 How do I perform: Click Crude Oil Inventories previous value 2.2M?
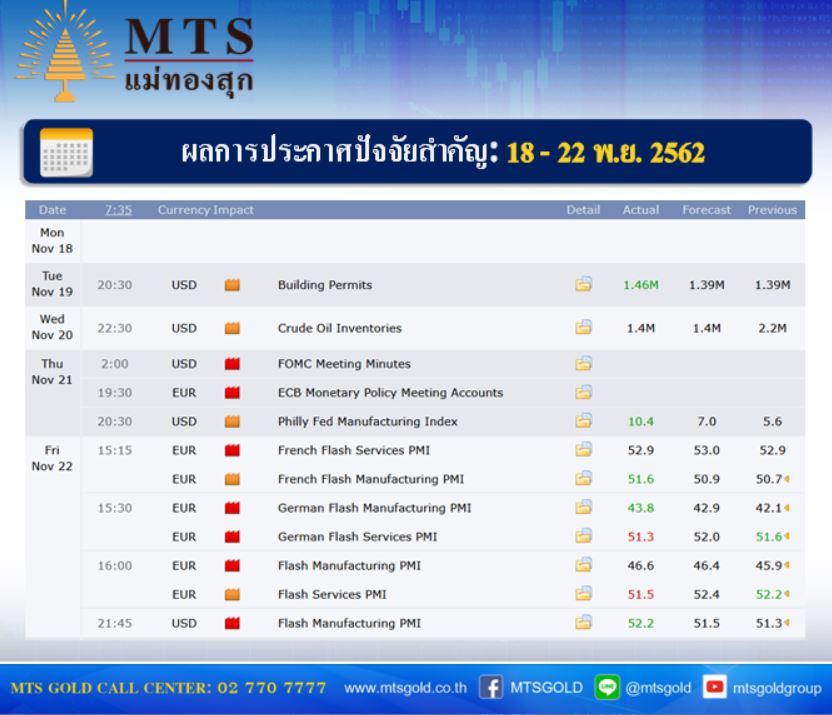pyautogui.click(x=773, y=328)
